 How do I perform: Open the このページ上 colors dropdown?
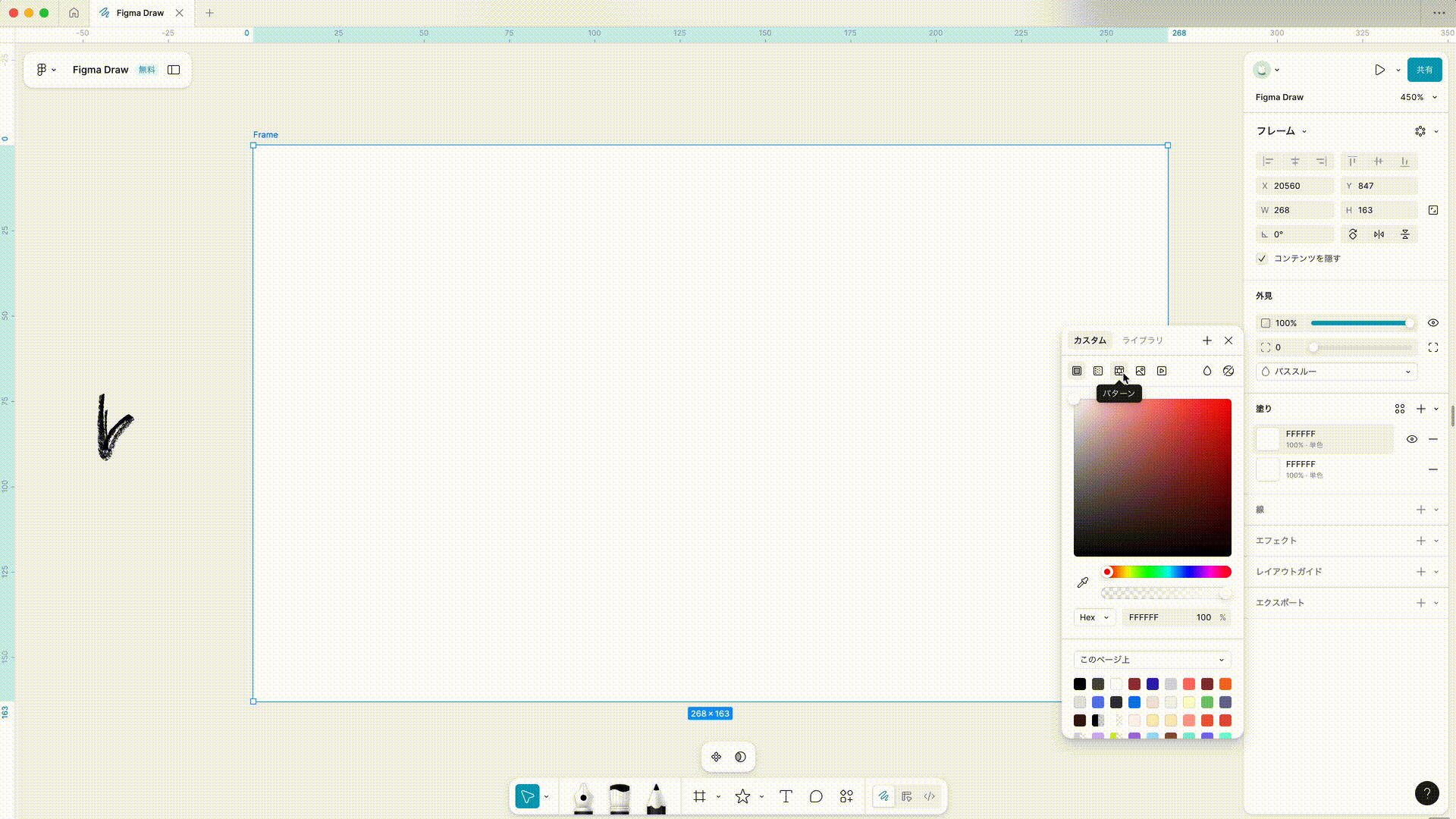click(x=1152, y=660)
